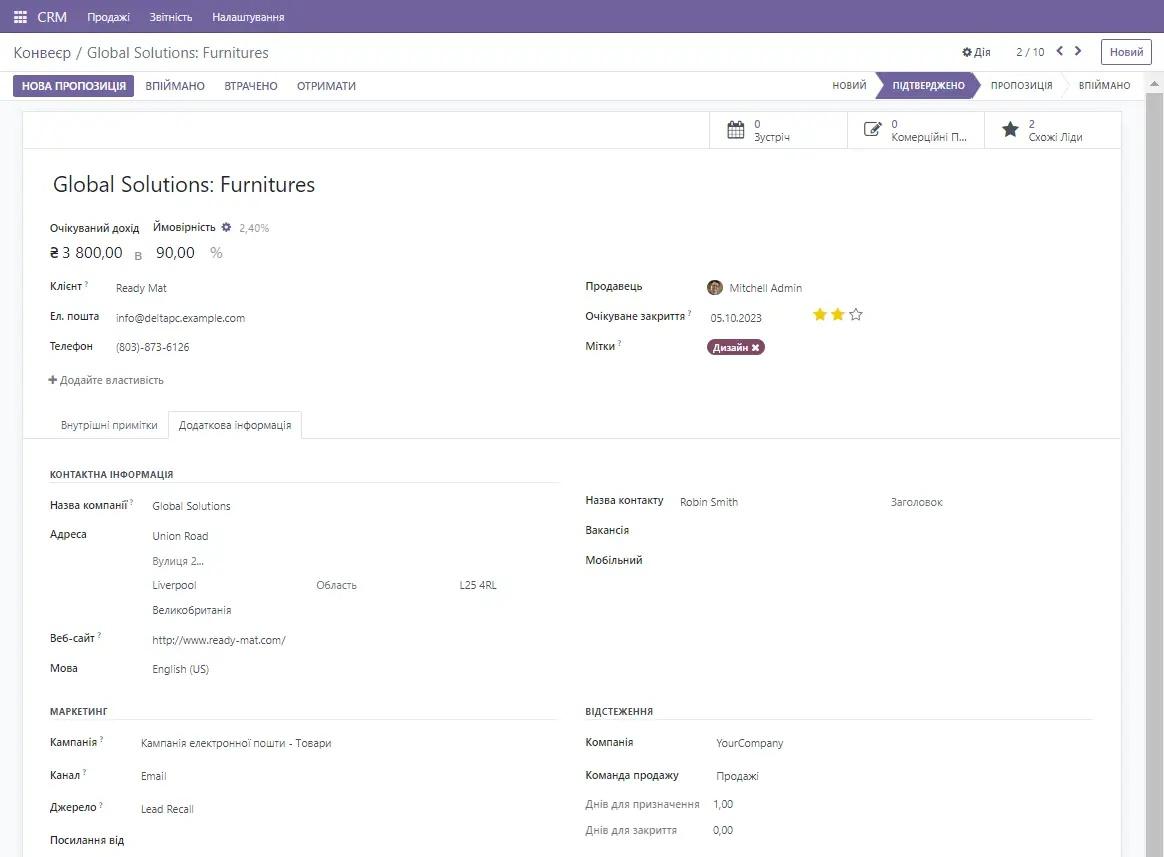Click the star icon on Схожі Ліди button
The width and height of the screenshot is (1164, 857).
[x=1009, y=129]
